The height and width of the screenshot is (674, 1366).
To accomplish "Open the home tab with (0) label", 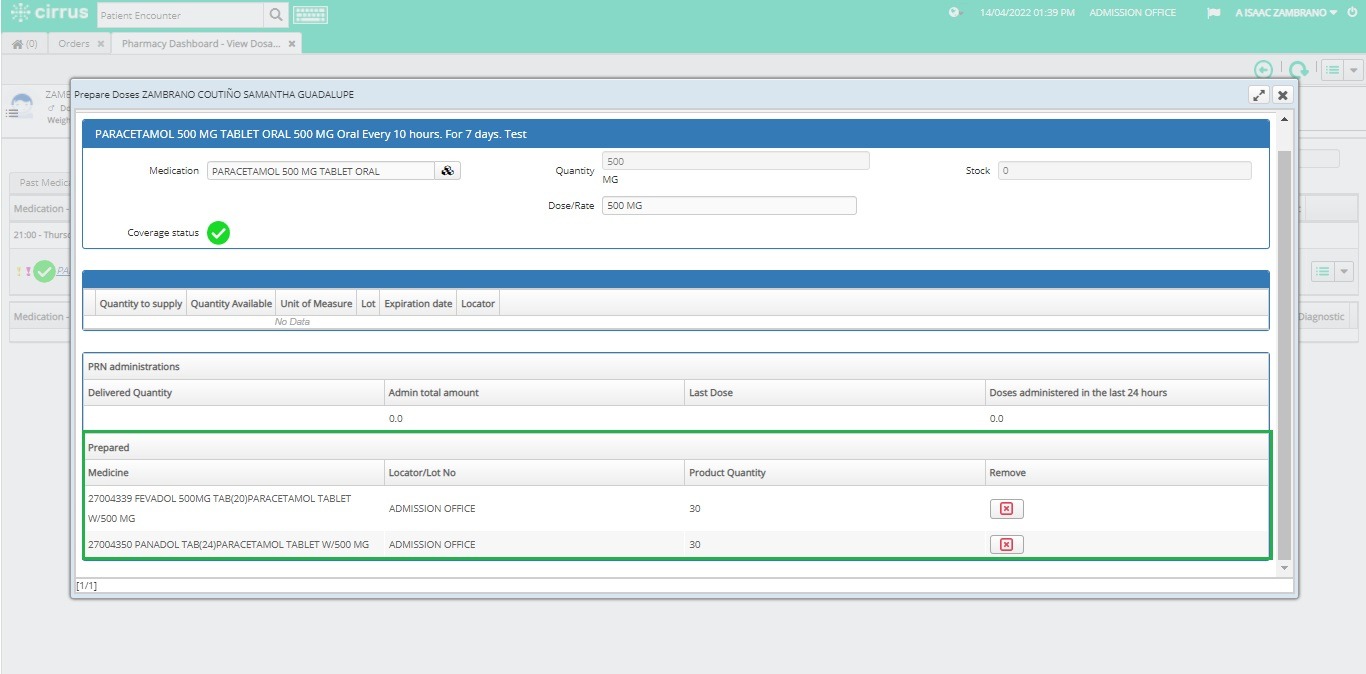I will pyautogui.click(x=24, y=43).
